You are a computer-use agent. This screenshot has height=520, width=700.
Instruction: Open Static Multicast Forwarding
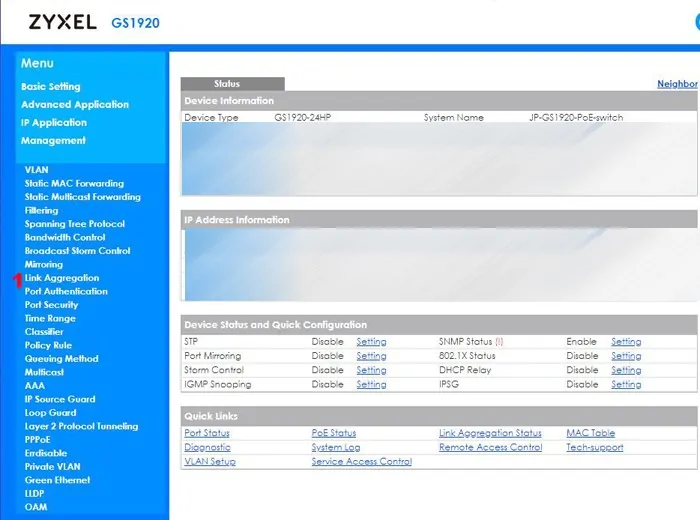point(83,197)
